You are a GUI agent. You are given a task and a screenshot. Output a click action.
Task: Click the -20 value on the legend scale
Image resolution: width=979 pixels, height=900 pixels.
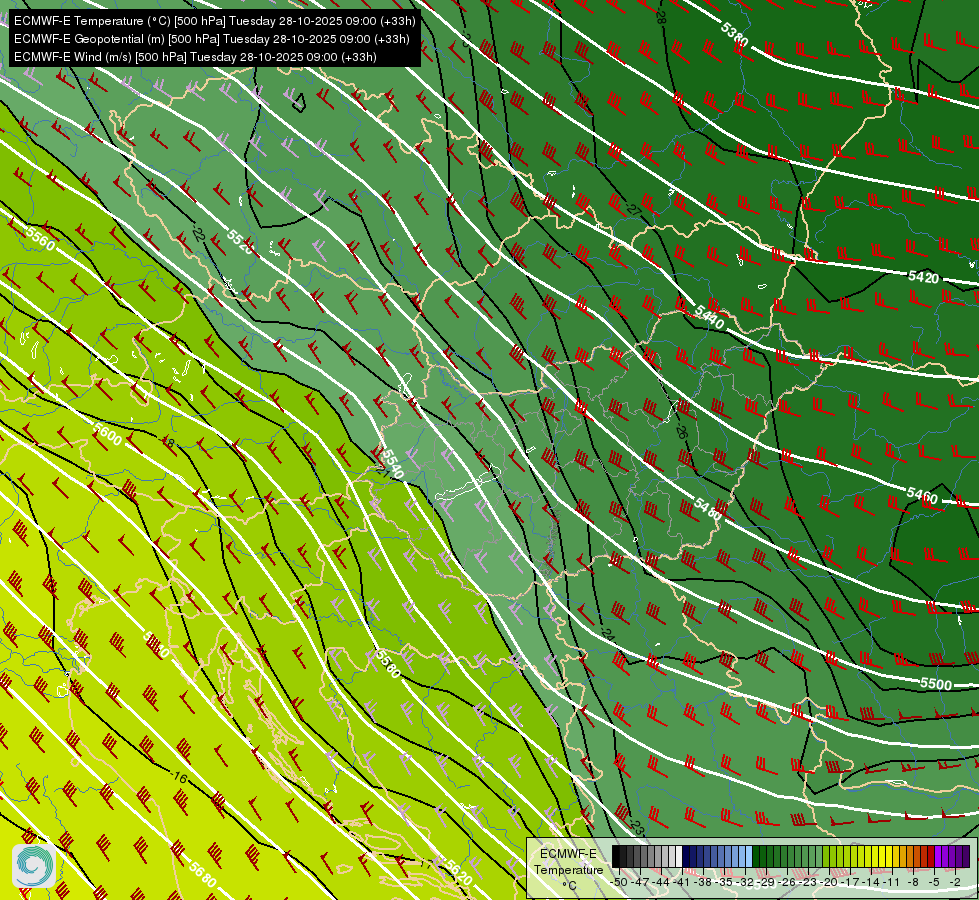click(829, 882)
